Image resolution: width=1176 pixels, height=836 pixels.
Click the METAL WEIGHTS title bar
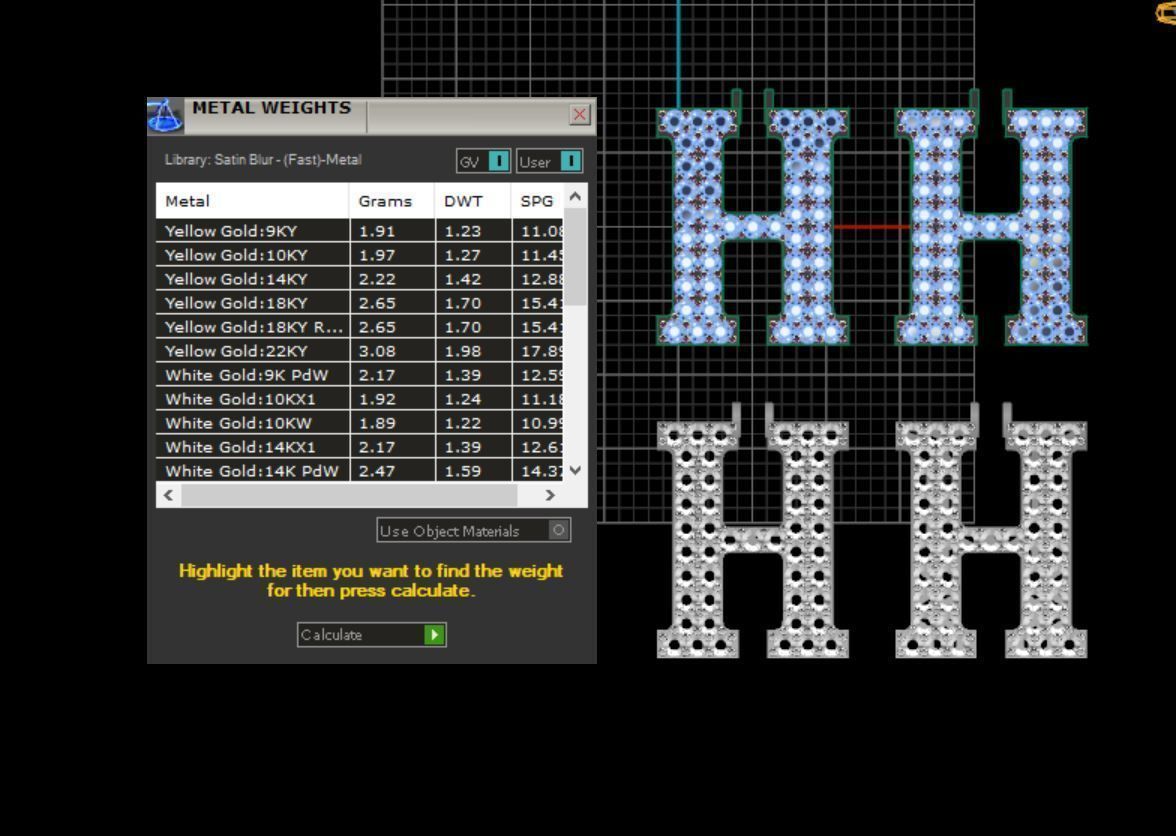[372, 116]
